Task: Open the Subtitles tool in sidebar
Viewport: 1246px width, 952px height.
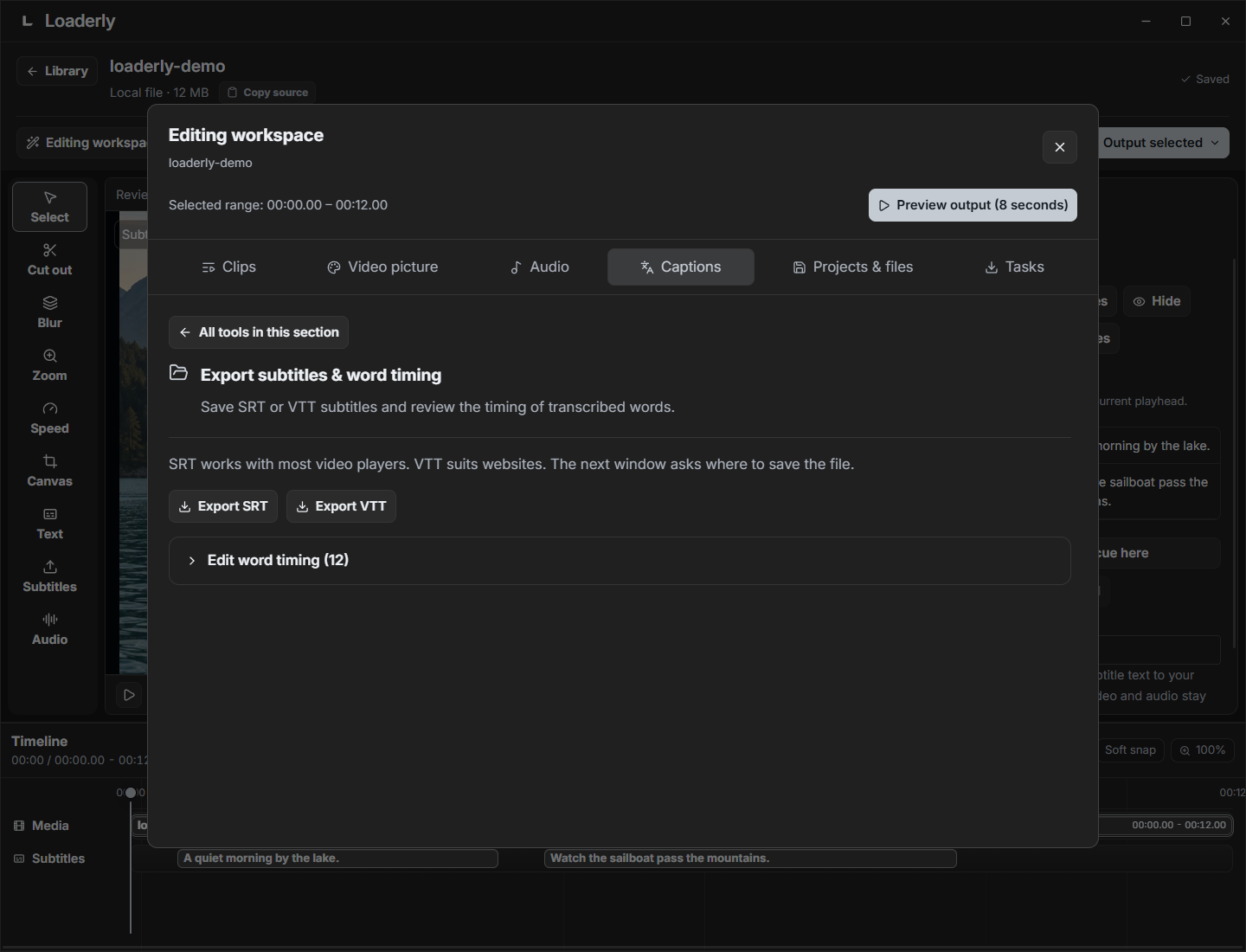Action: [x=49, y=576]
